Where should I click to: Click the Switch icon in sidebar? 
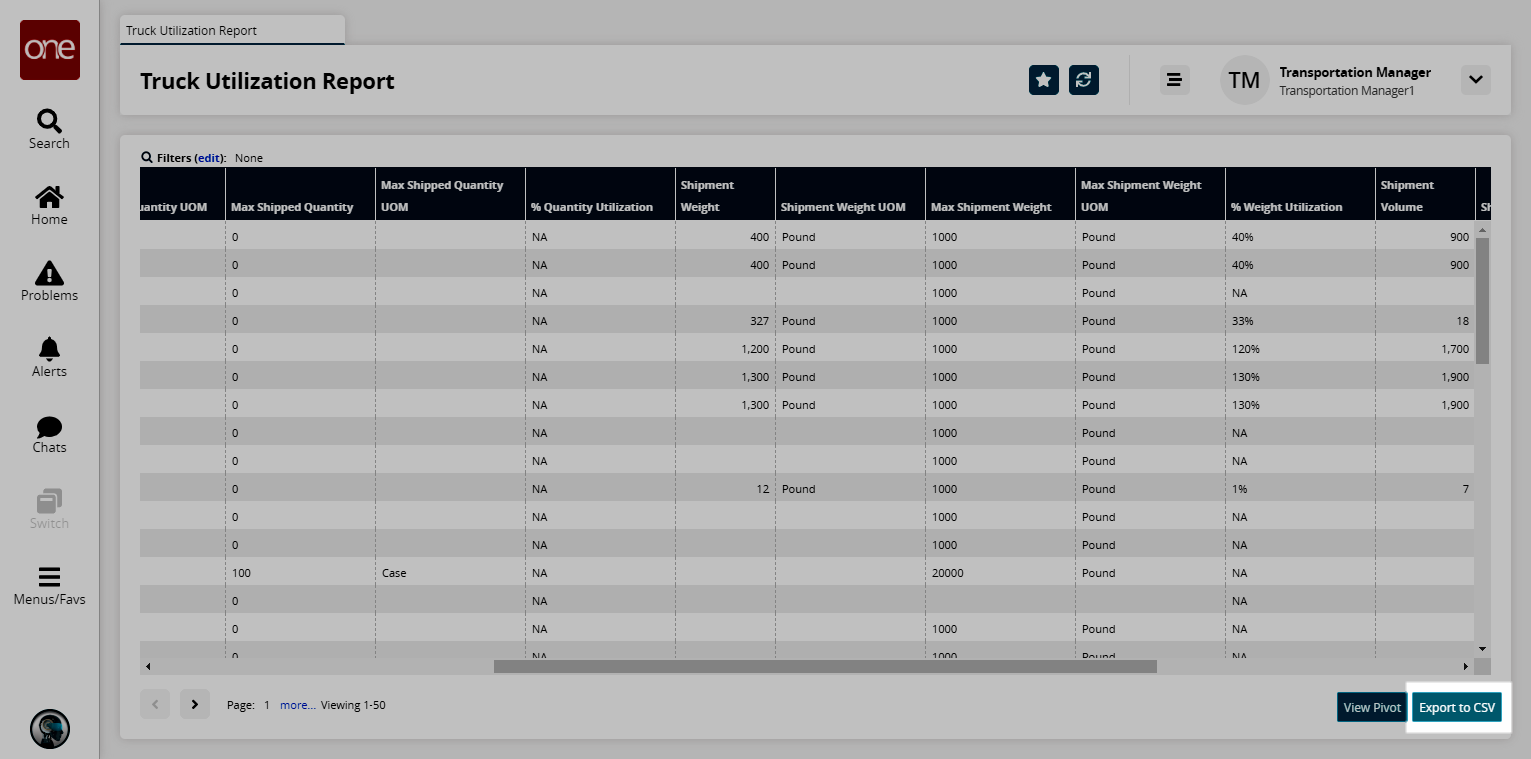click(x=49, y=510)
